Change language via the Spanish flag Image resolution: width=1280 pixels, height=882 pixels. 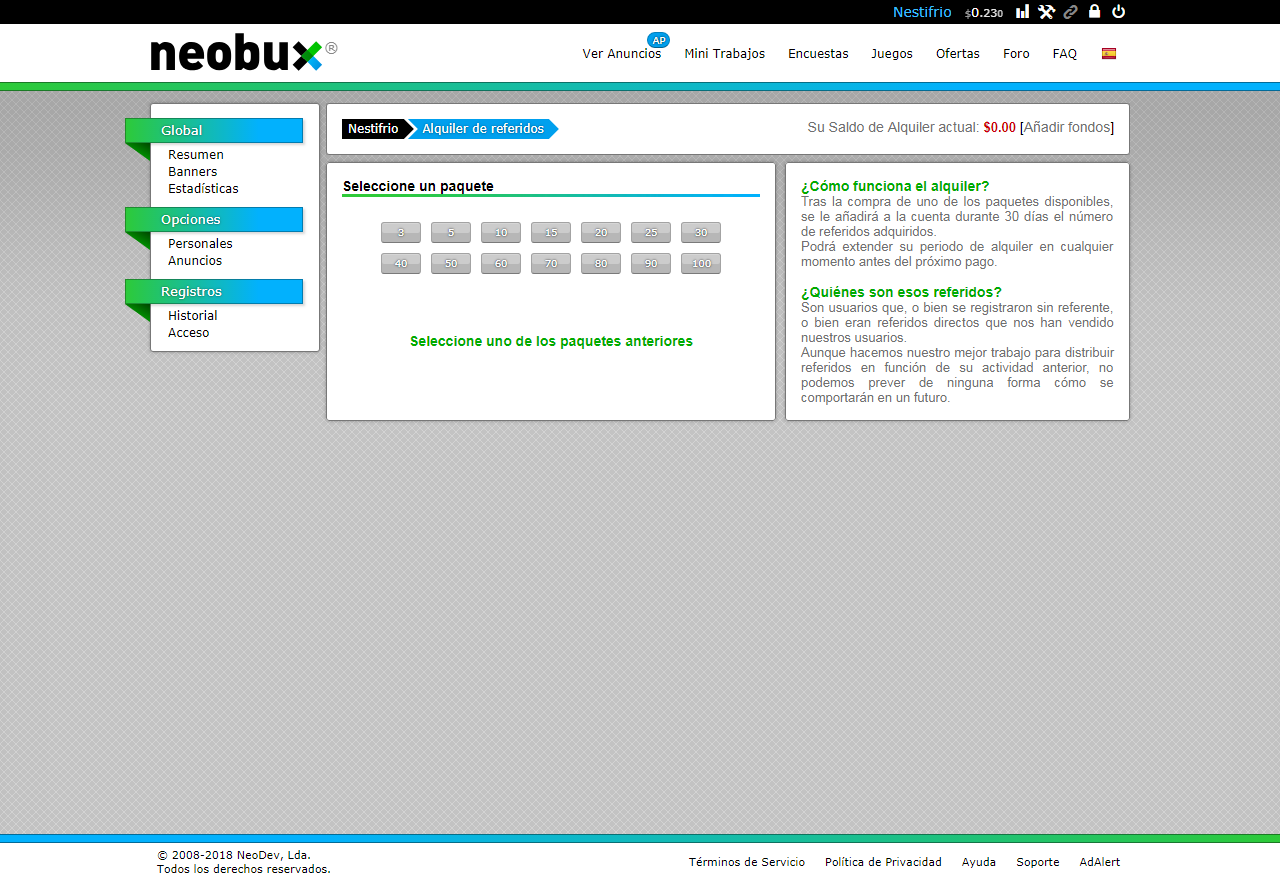[x=1109, y=54]
